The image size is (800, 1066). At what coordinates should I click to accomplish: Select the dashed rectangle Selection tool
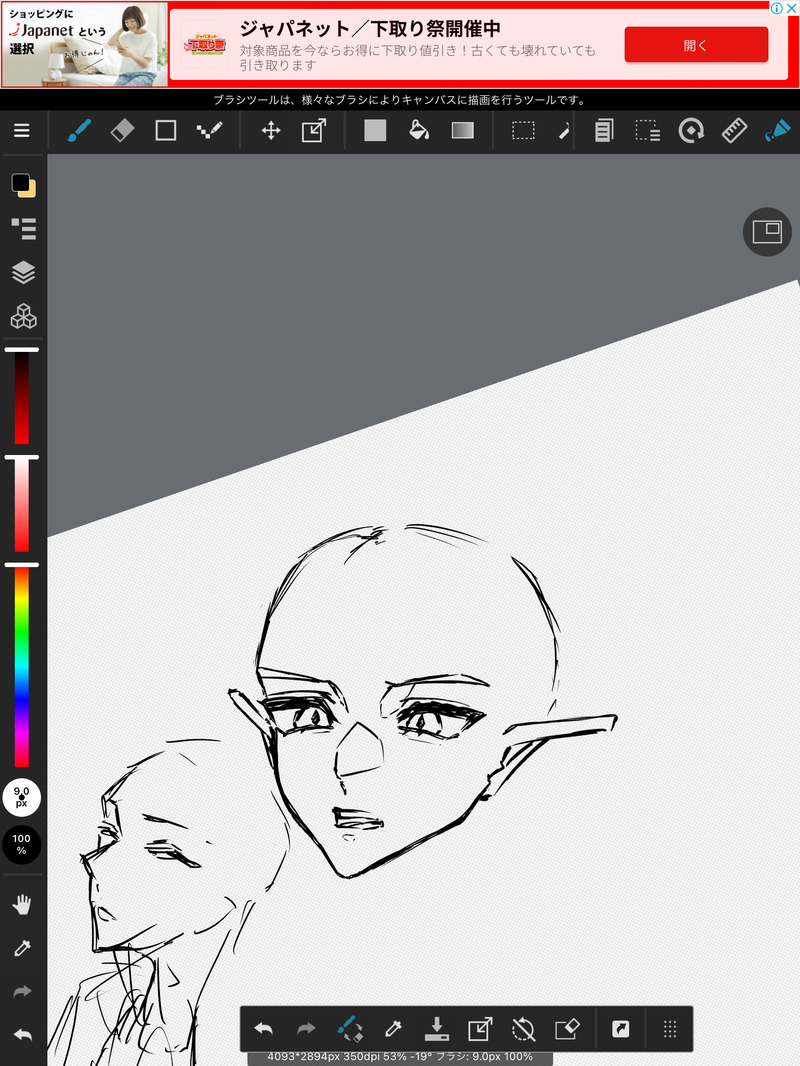[523, 131]
